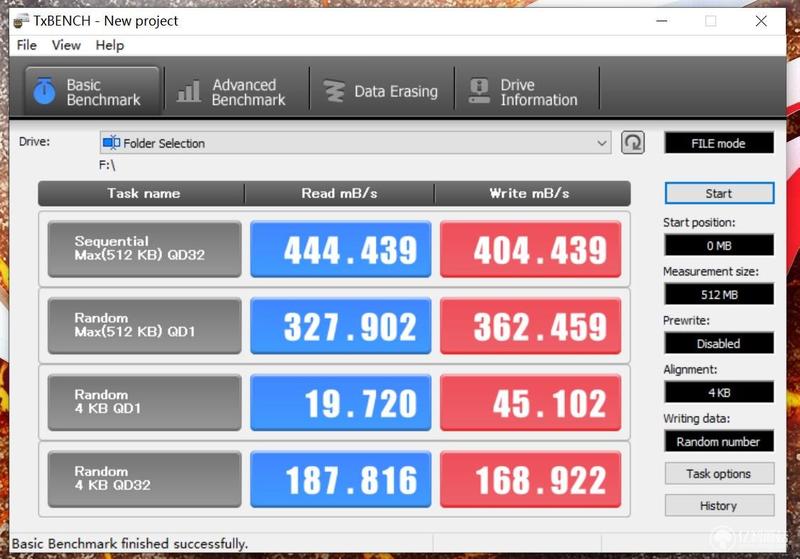Click the Task name column header
Screen dimensions: 800x559
(x=142, y=193)
